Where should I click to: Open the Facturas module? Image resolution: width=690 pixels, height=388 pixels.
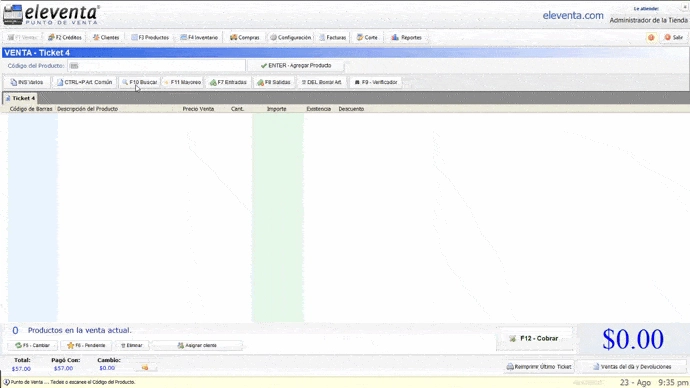tap(333, 37)
